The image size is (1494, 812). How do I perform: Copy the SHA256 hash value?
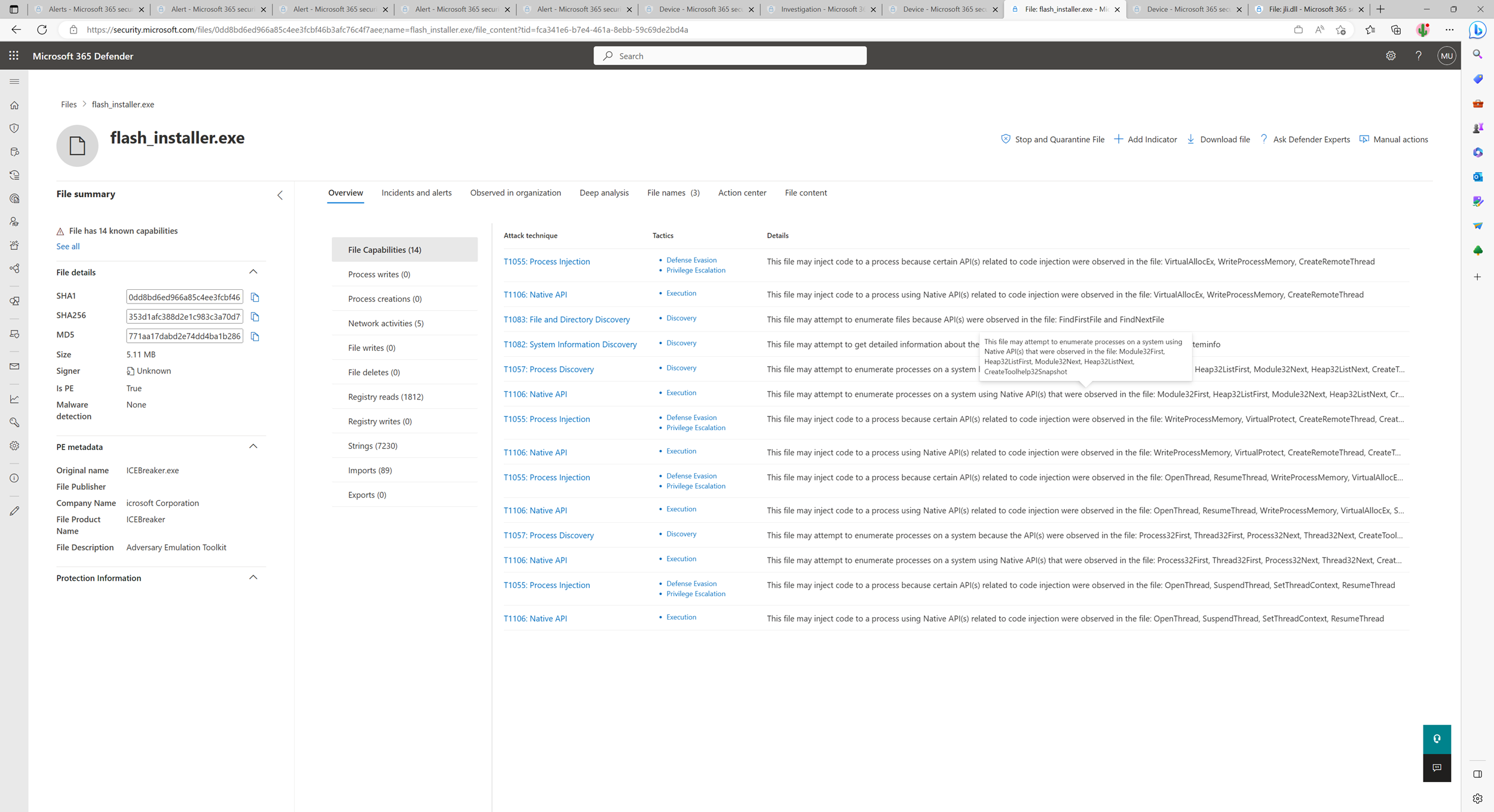tap(255, 317)
